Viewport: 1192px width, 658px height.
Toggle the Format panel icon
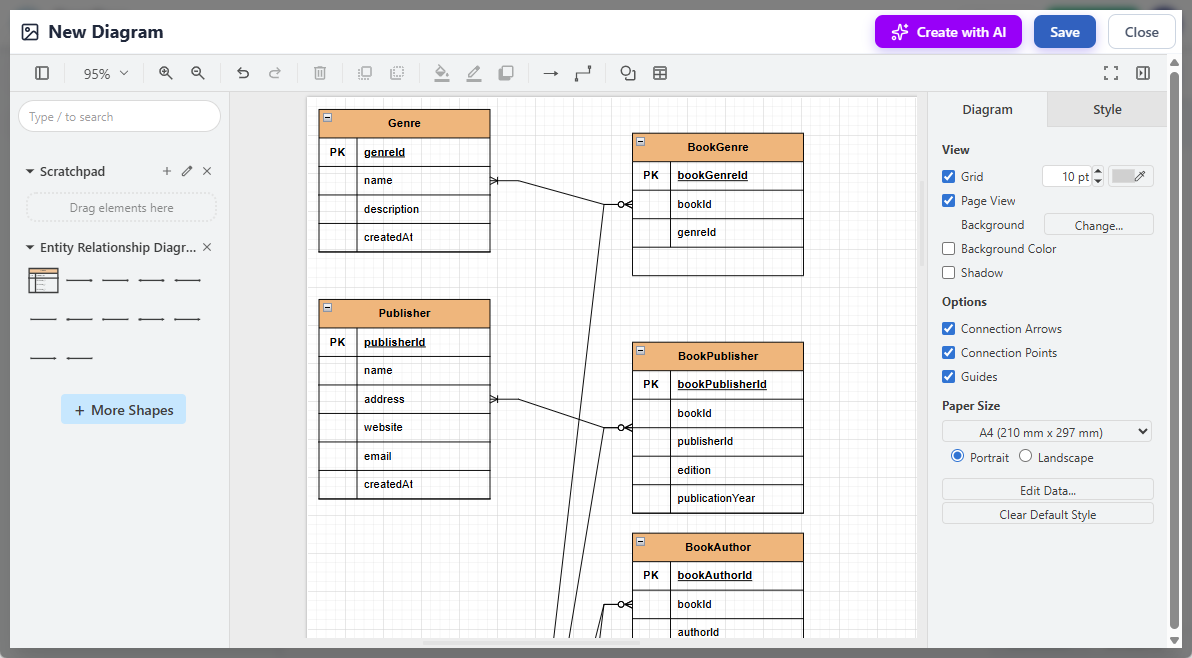point(1143,72)
